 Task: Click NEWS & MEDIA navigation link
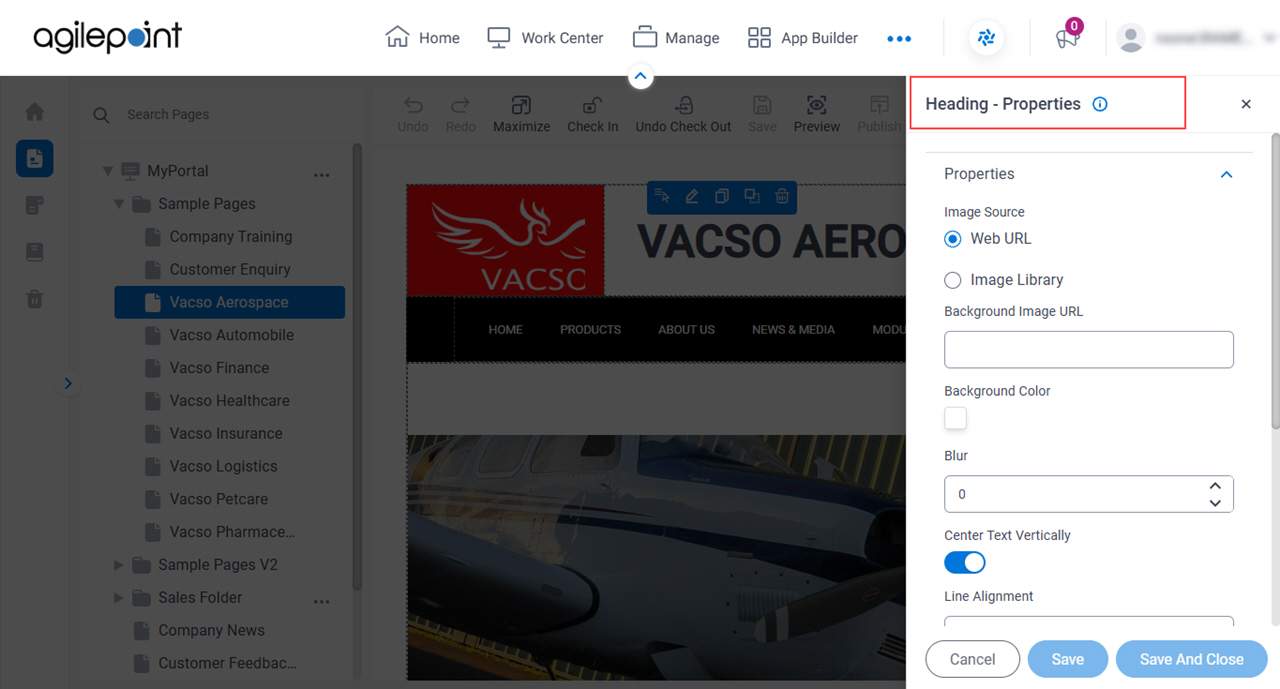(793, 329)
